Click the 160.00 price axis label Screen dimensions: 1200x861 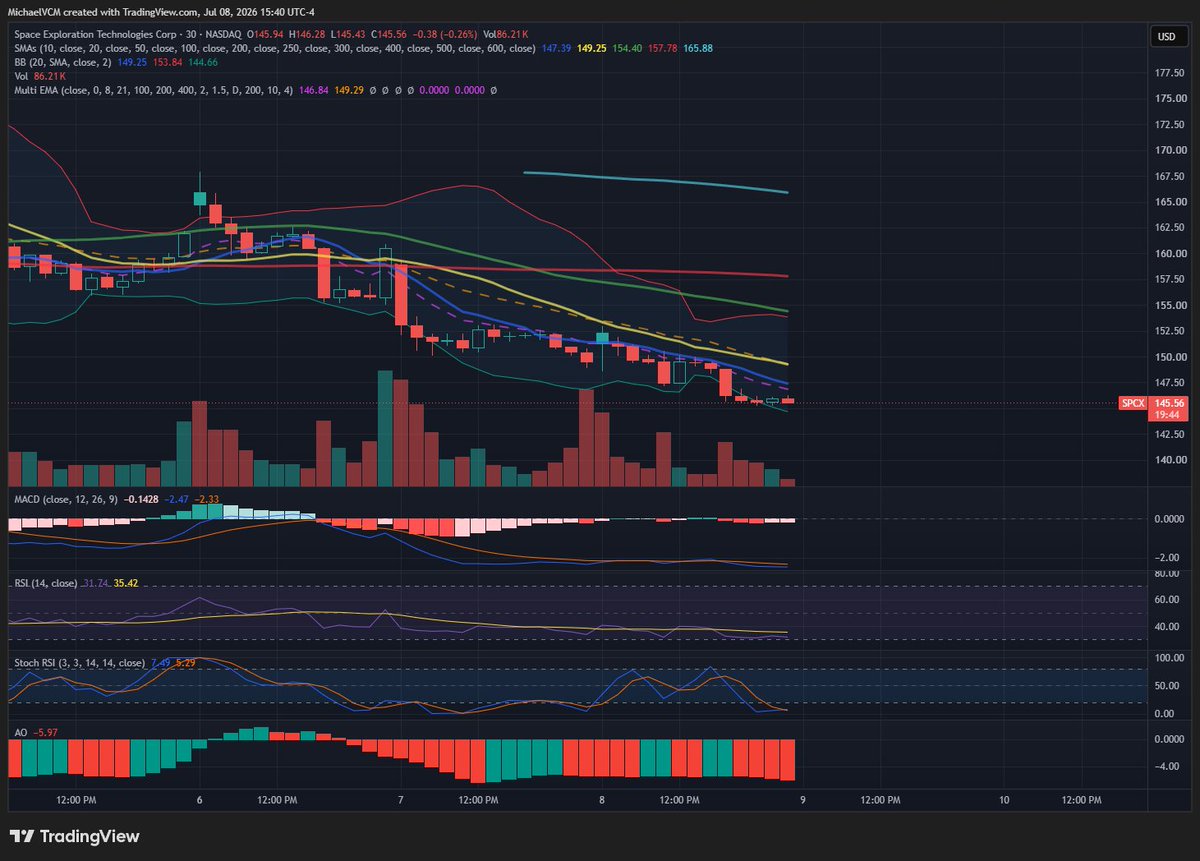tap(1169, 254)
